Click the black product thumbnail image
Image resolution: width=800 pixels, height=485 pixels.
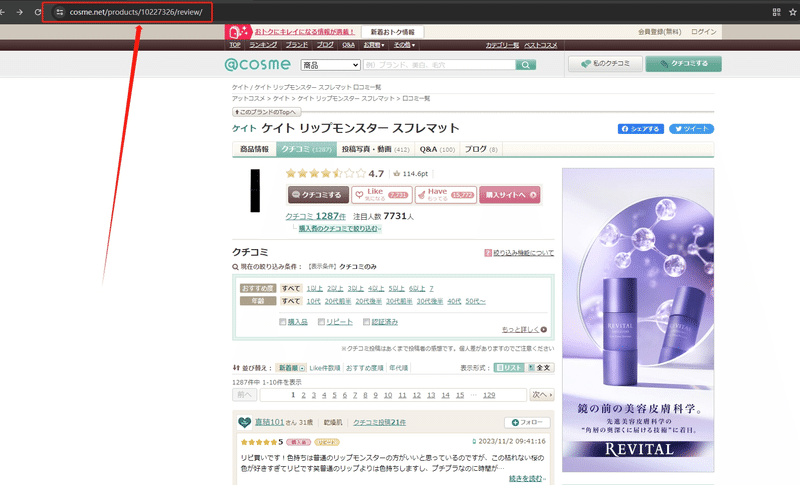coord(255,190)
